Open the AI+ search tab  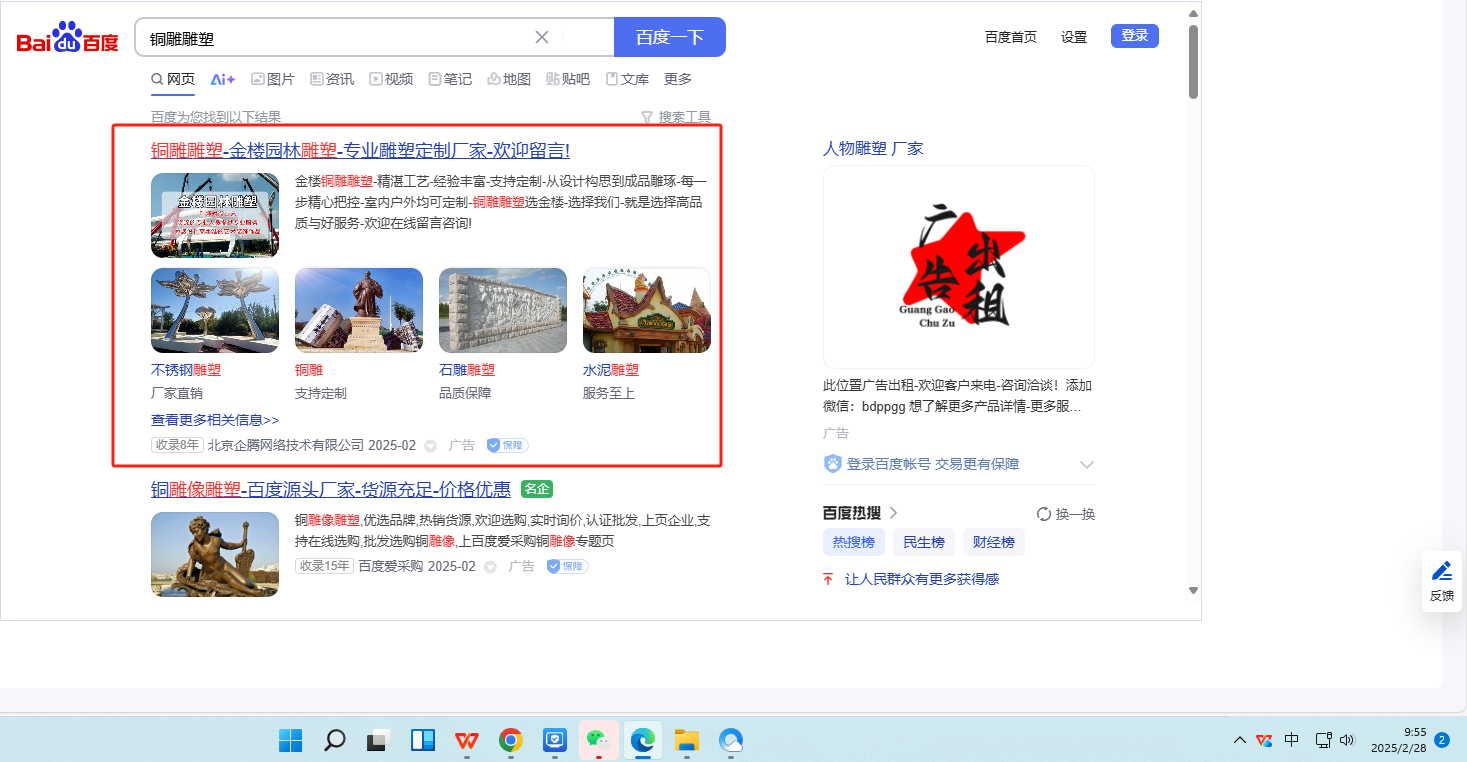[222, 79]
